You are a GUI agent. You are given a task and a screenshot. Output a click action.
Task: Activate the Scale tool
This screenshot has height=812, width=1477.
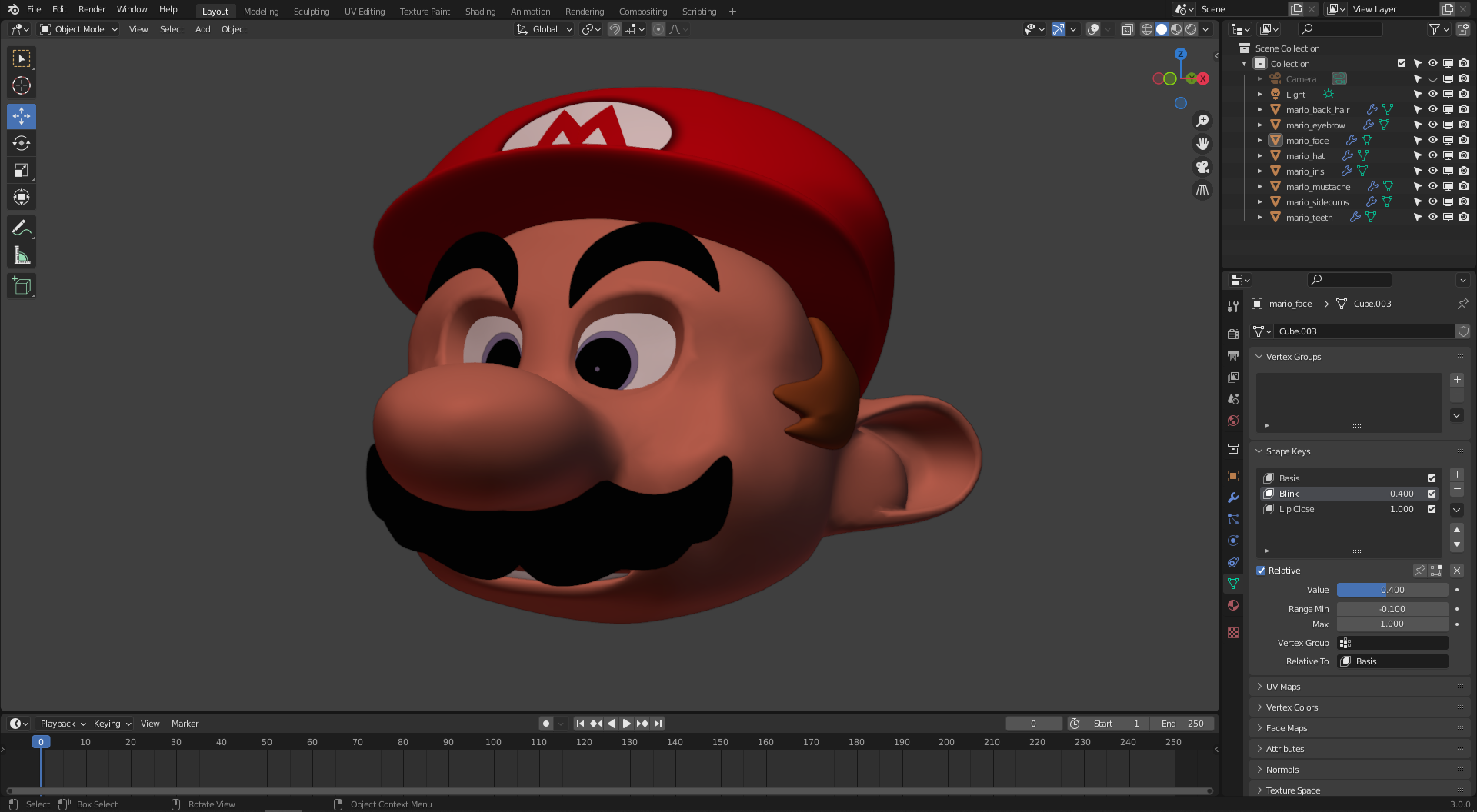pos(22,170)
